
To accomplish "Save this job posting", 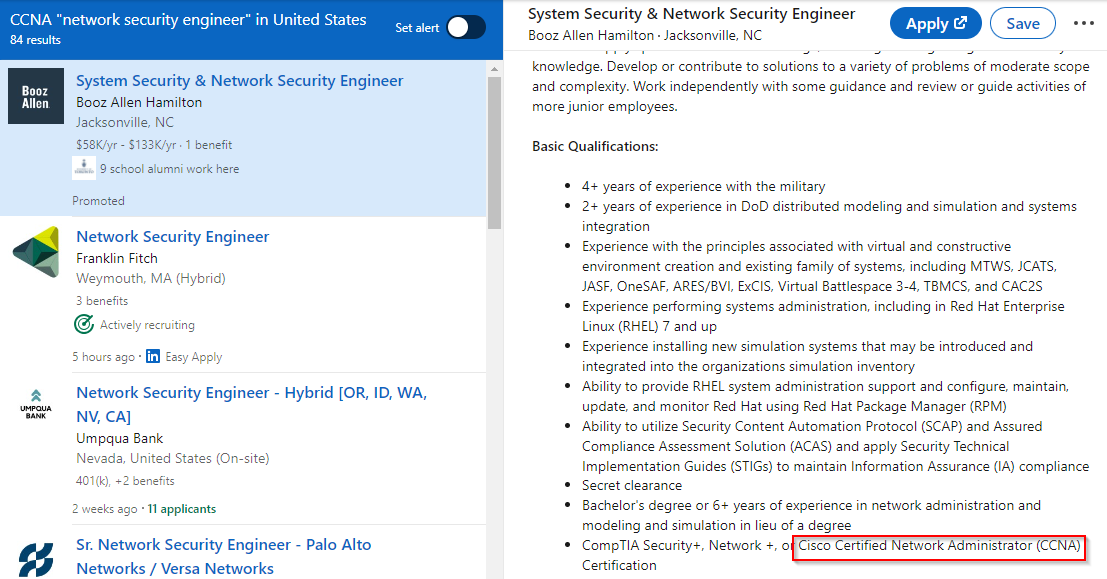I will 1022,24.
